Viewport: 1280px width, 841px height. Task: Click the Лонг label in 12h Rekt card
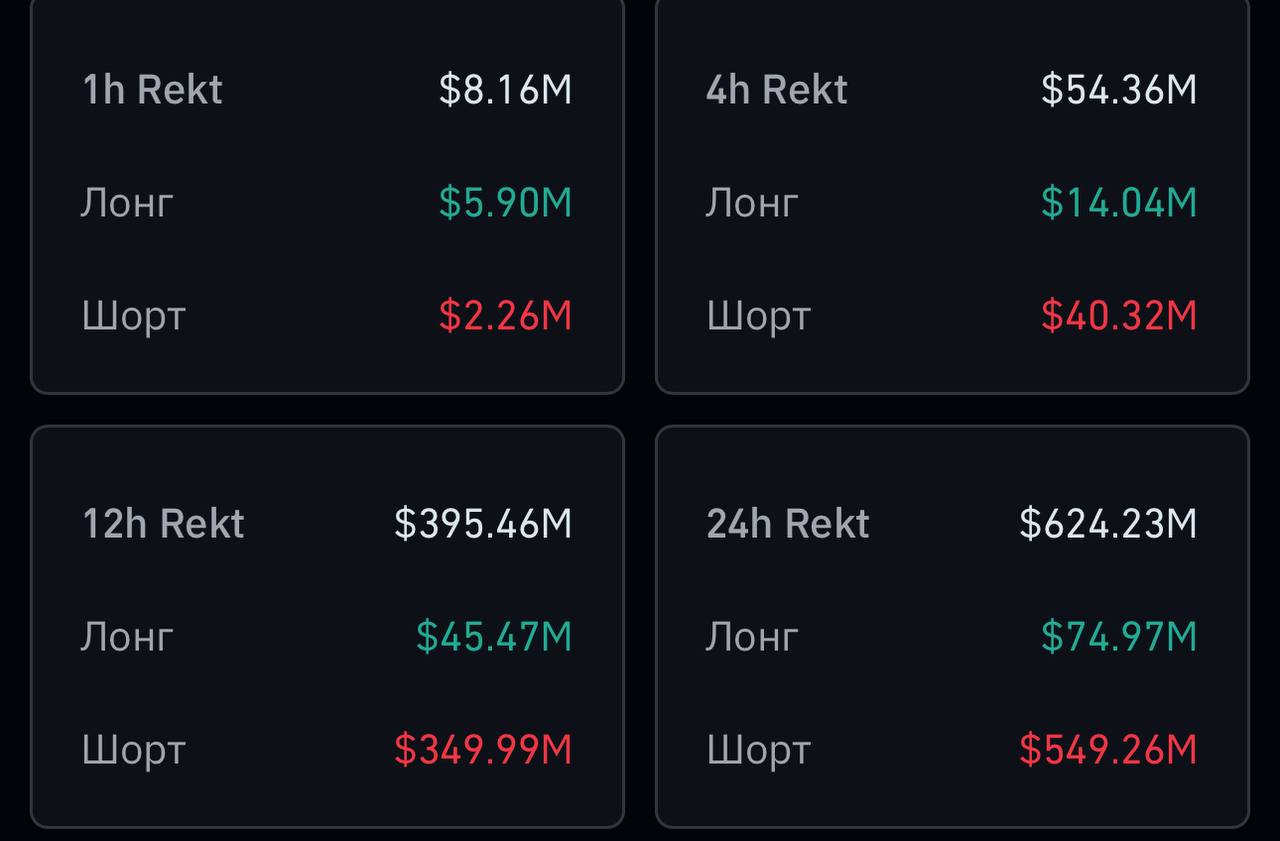pos(127,638)
